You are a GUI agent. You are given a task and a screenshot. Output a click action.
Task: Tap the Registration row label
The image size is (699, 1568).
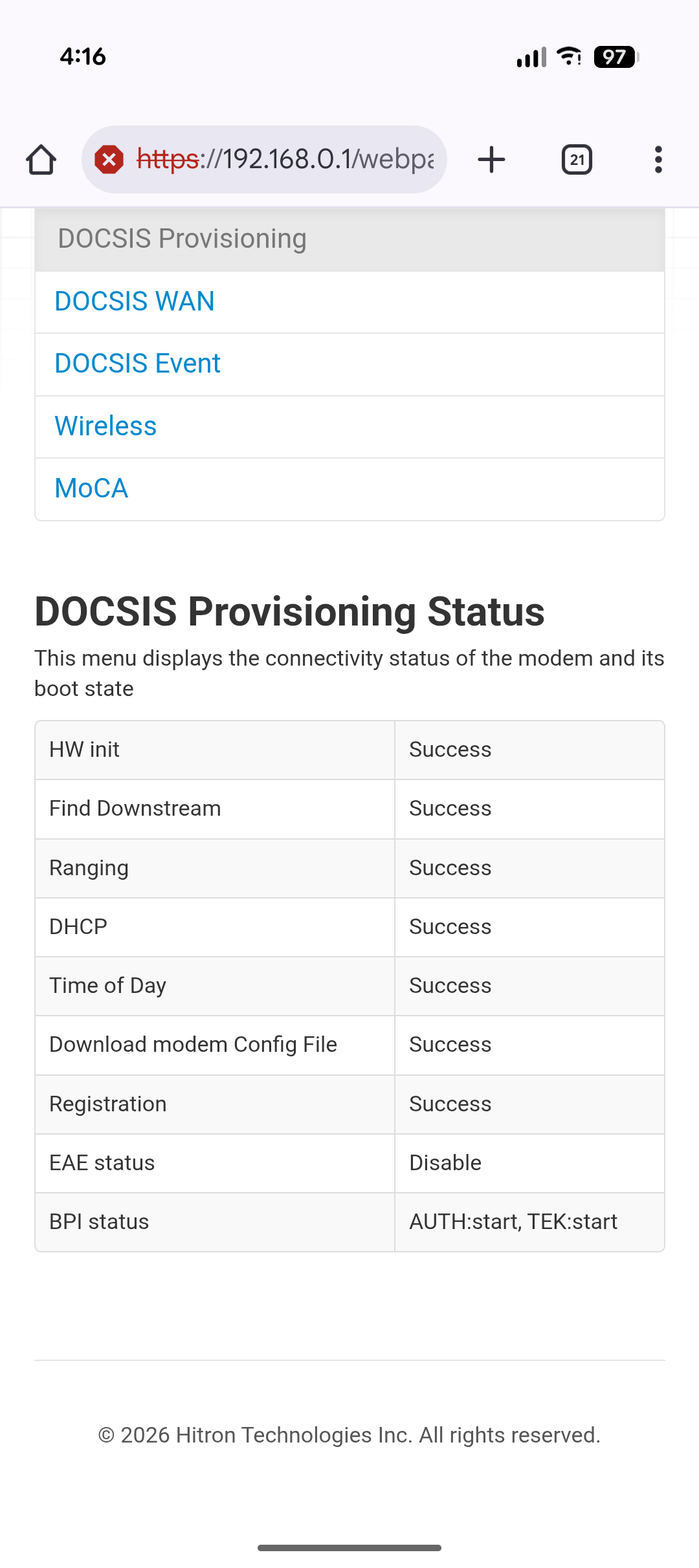(108, 1104)
